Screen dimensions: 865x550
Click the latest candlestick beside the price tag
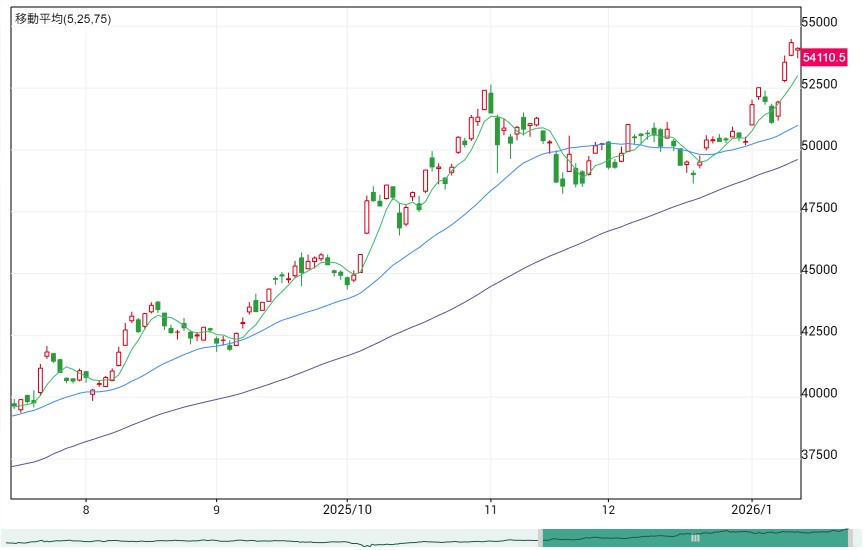coord(798,51)
